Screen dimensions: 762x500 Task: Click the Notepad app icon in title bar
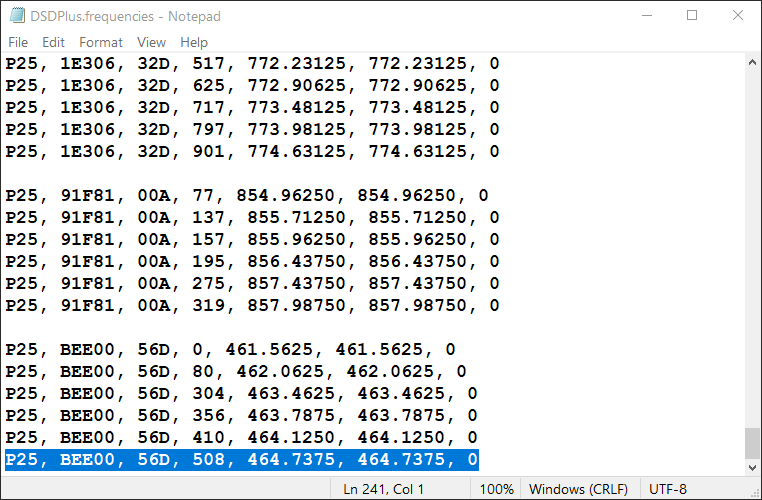pos(17,16)
